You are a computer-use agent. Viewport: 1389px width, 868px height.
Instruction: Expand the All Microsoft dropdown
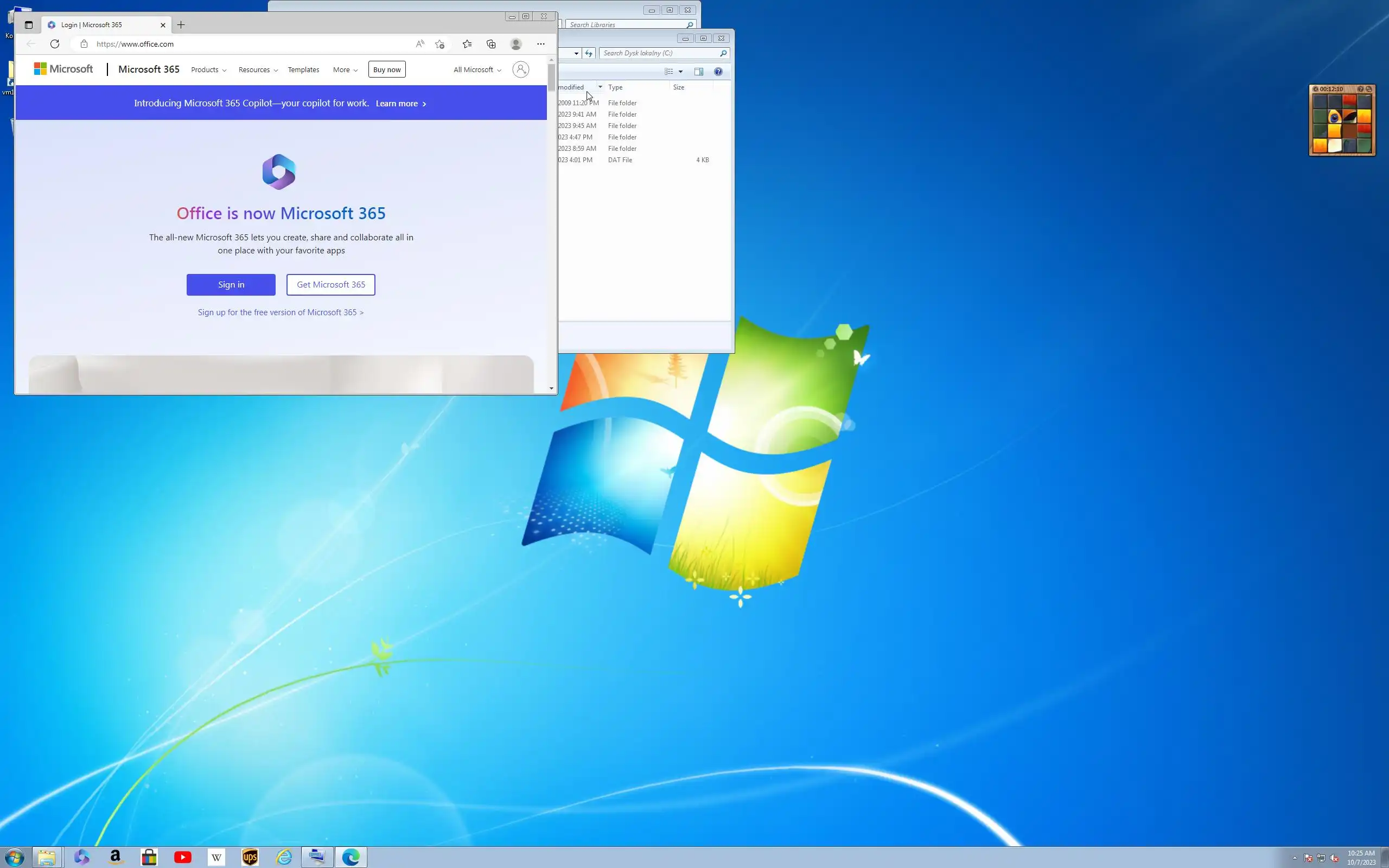point(477,69)
